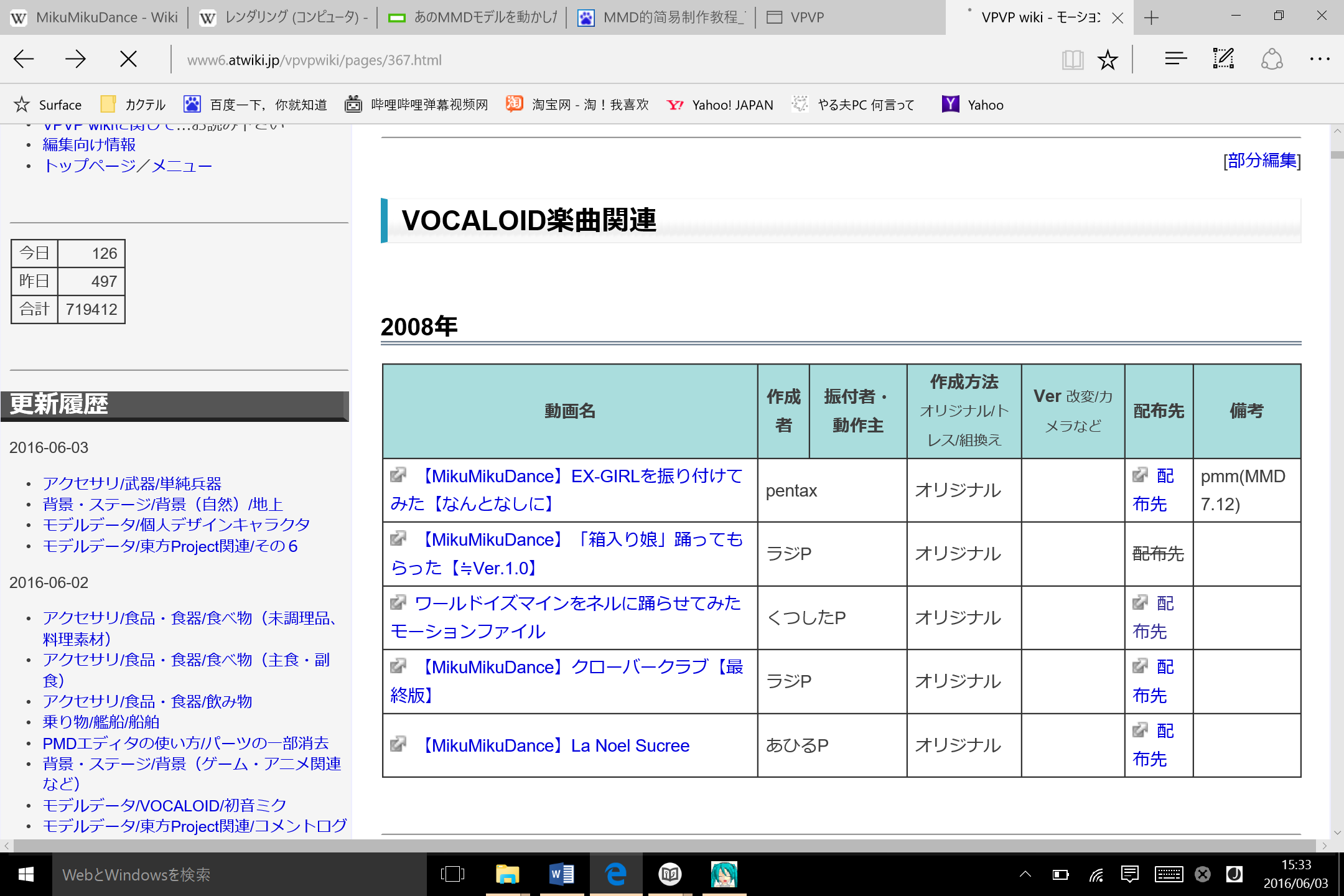This screenshot has width=1344, height=896.
Task: Click Make a Web Note icon
Action: pyautogui.click(x=1223, y=60)
